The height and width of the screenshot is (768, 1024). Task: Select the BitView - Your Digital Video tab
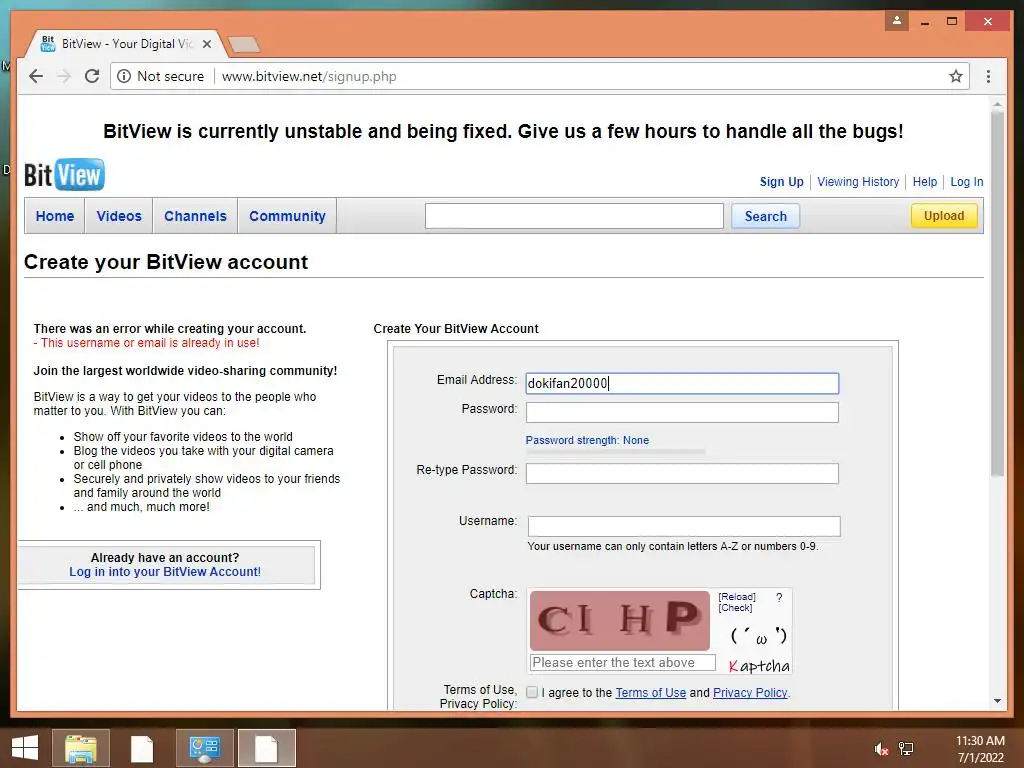point(125,44)
